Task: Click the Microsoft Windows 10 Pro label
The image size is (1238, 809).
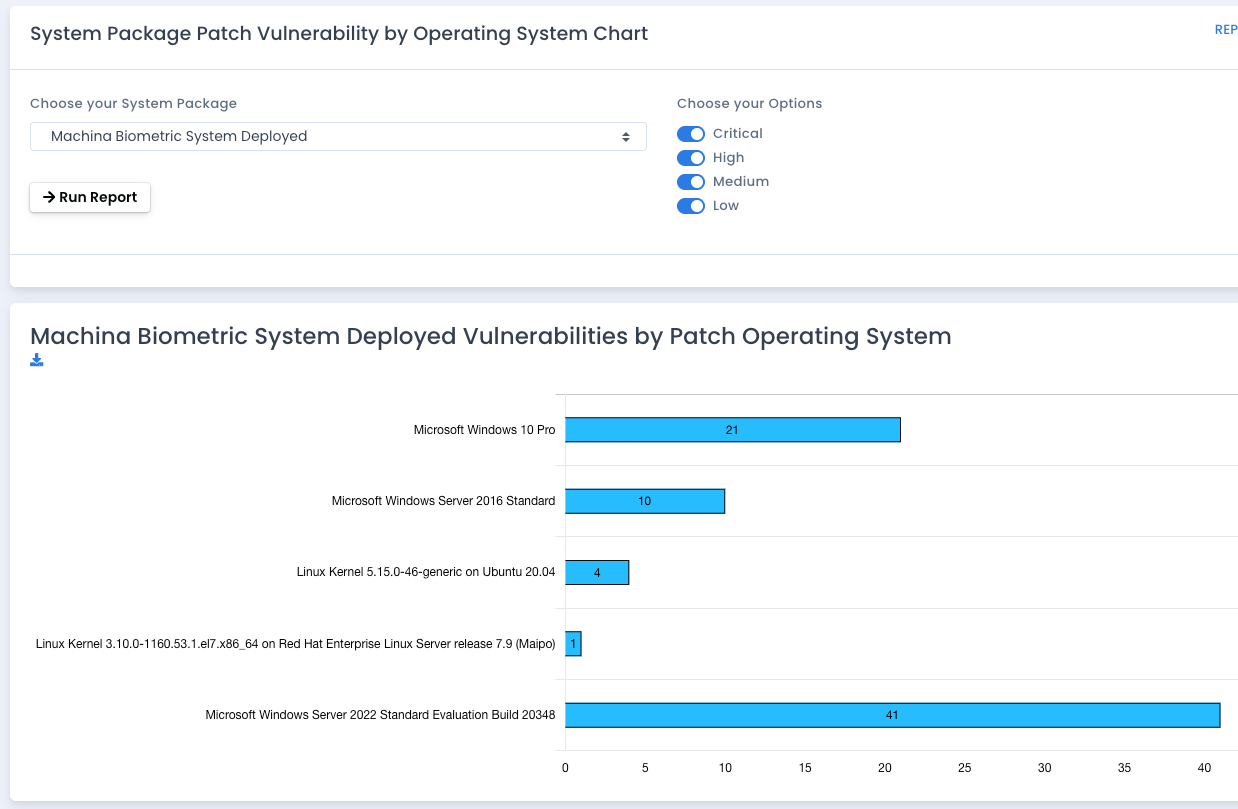Action: click(485, 430)
